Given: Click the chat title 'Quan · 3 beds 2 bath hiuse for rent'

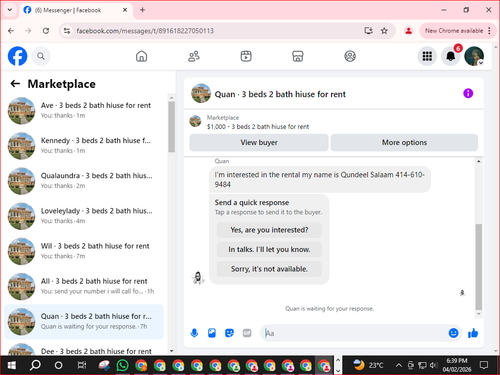Looking at the screenshot, I should pyautogui.click(x=280, y=94).
